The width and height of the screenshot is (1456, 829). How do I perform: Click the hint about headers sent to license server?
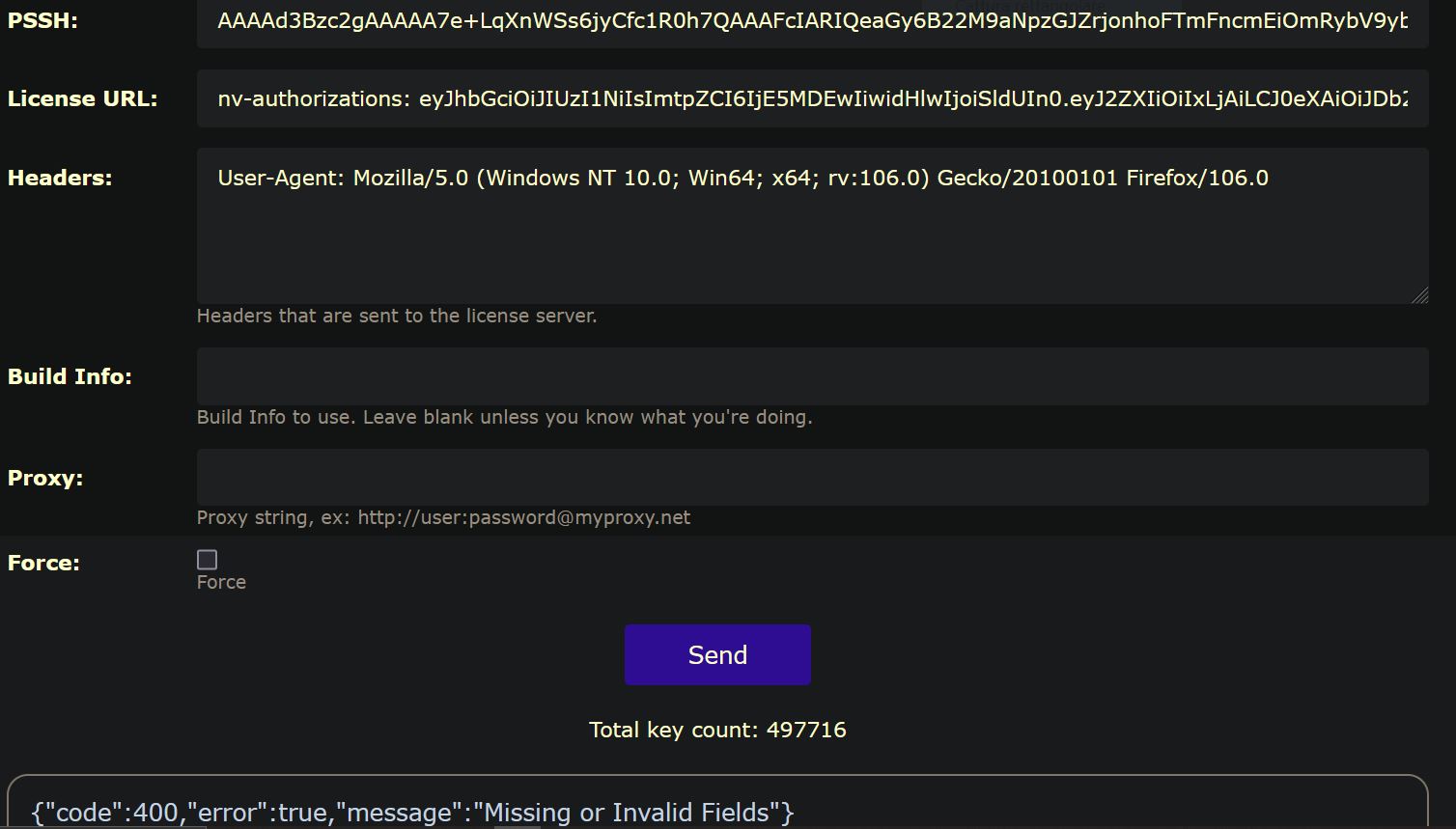[397, 316]
